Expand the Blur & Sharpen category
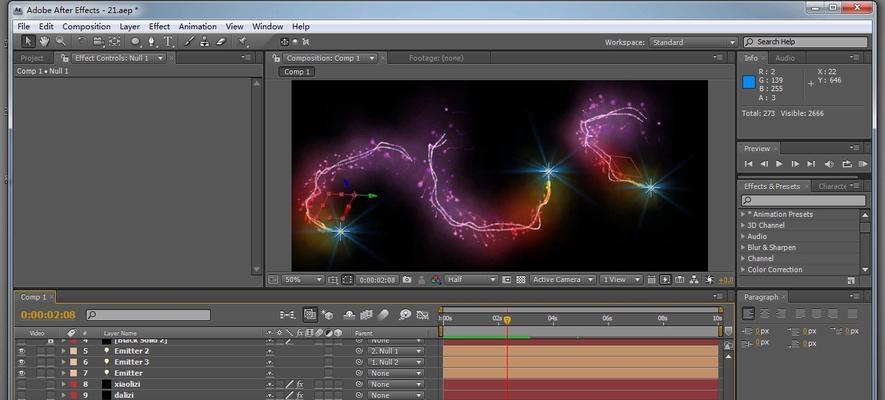 pyautogui.click(x=743, y=248)
